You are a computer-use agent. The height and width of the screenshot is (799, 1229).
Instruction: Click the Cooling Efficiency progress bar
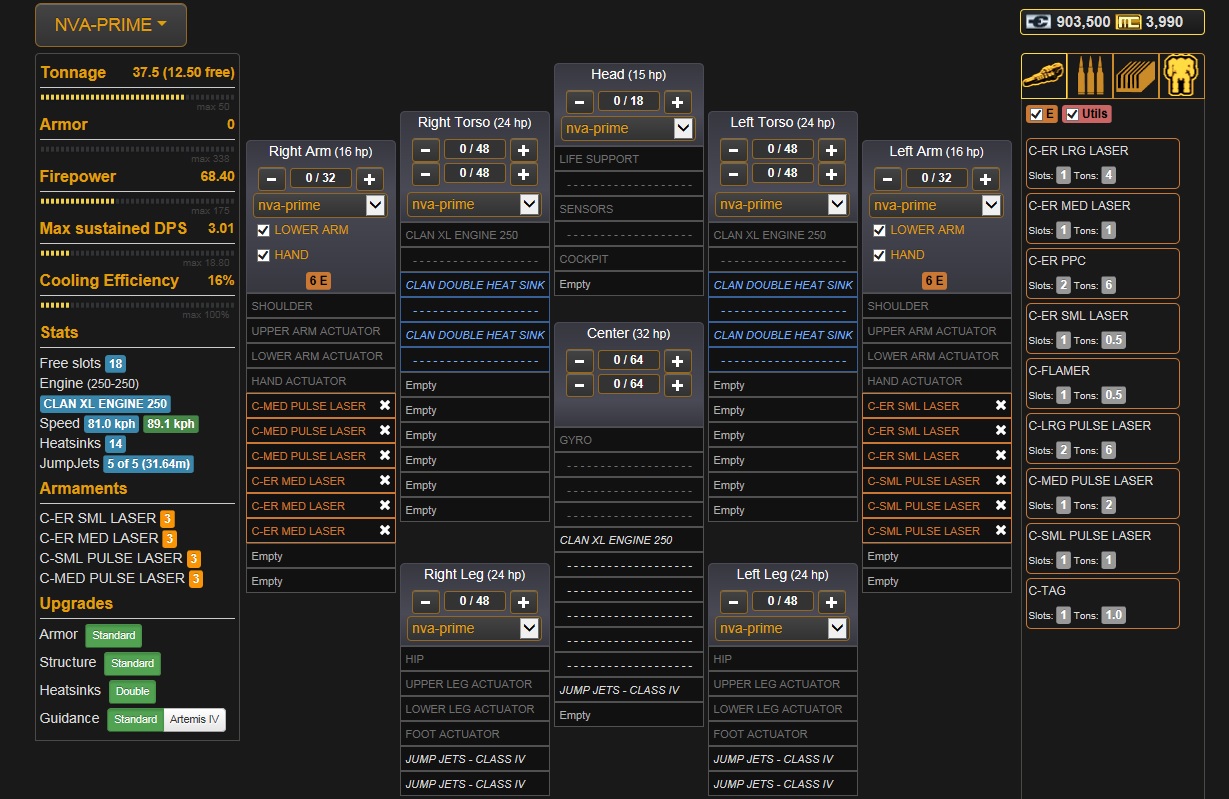pyautogui.click(x=135, y=306)
